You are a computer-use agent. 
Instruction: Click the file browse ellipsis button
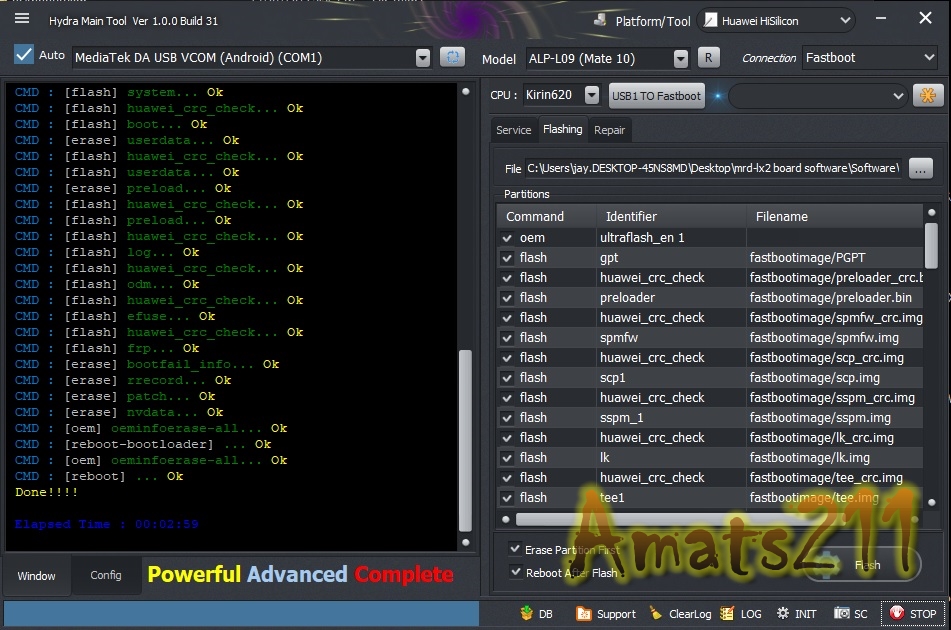920,168
